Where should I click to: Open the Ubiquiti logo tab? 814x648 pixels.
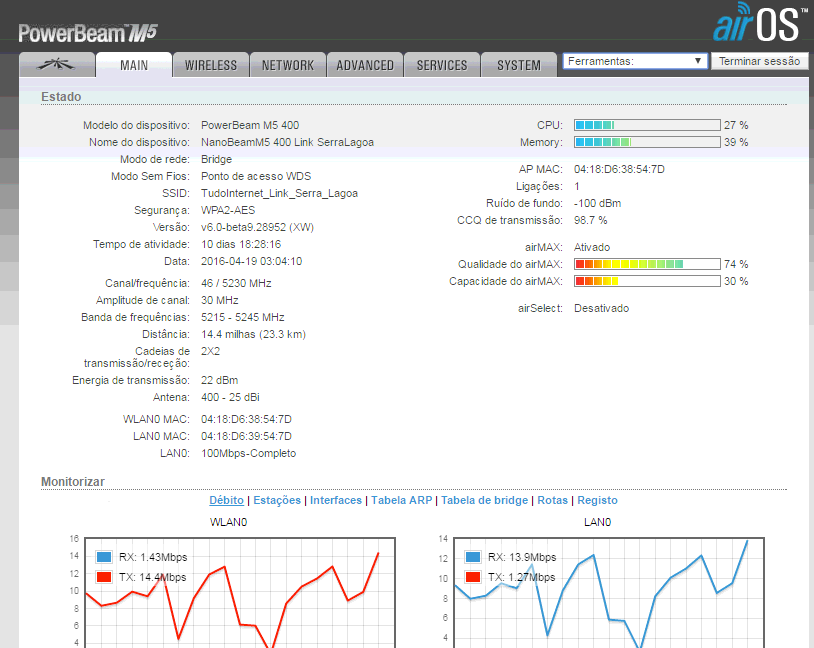[x=56, y=65]
